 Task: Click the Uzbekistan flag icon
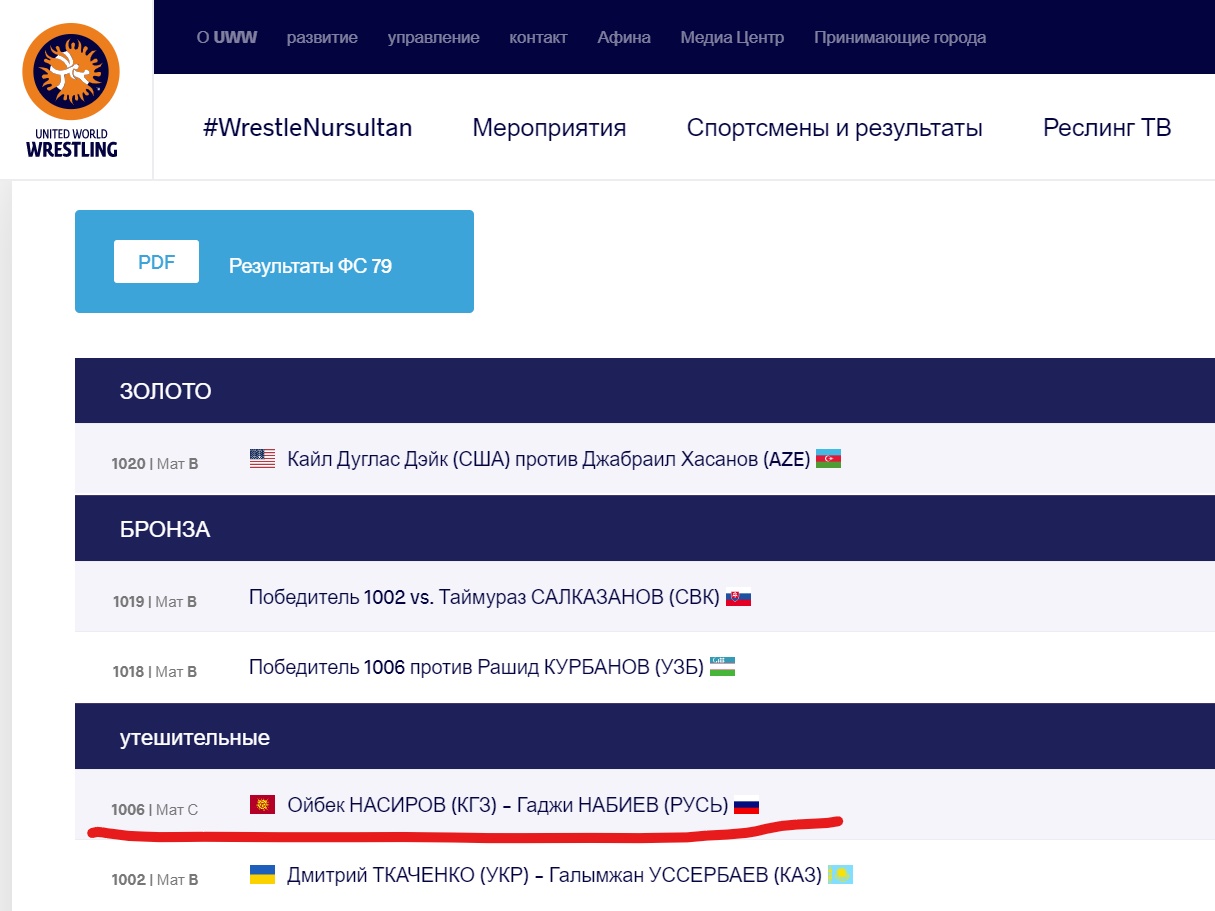(722, 667)
